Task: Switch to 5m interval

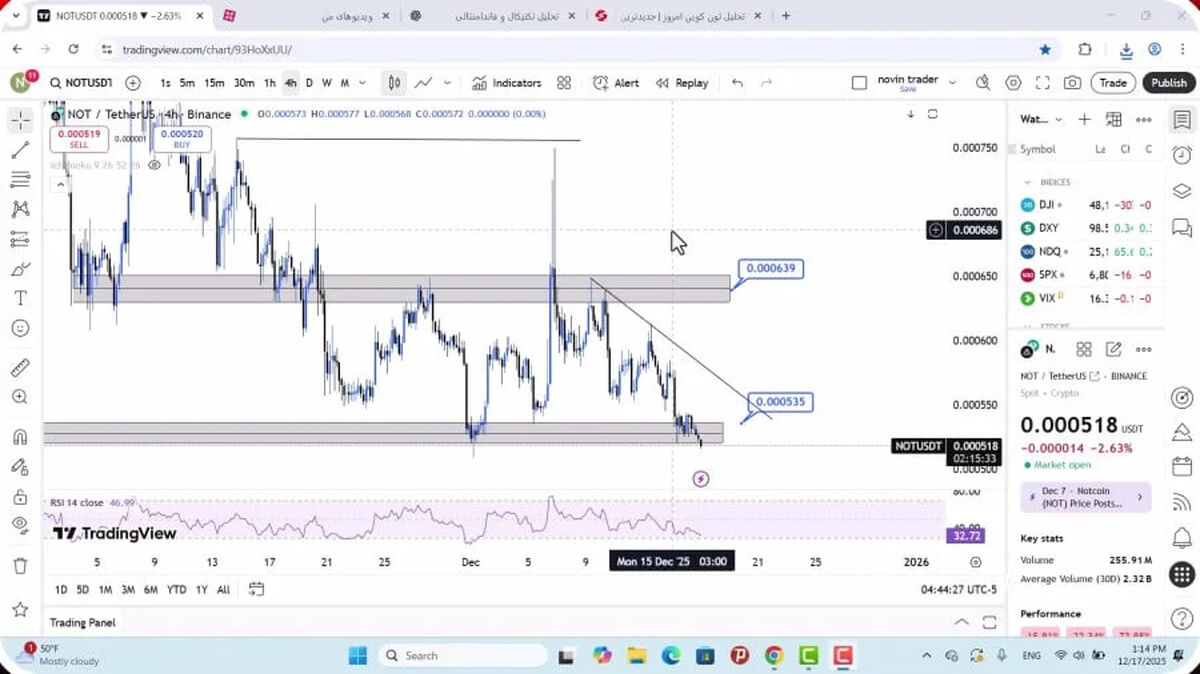Action: [x=187, y=83]
